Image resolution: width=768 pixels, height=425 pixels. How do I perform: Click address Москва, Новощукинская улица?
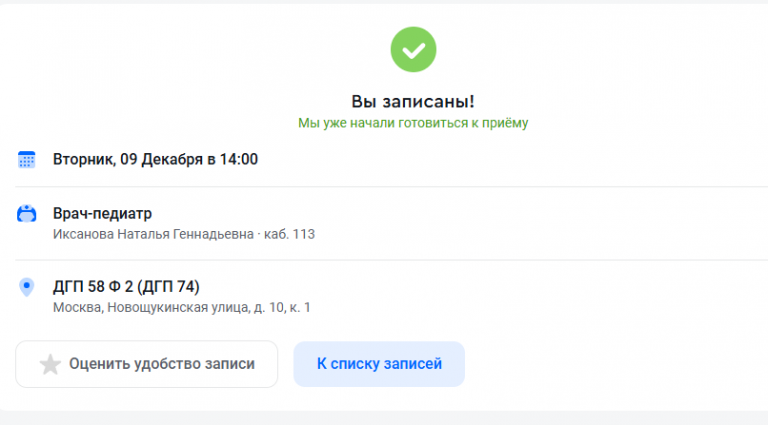pos(151,307)
